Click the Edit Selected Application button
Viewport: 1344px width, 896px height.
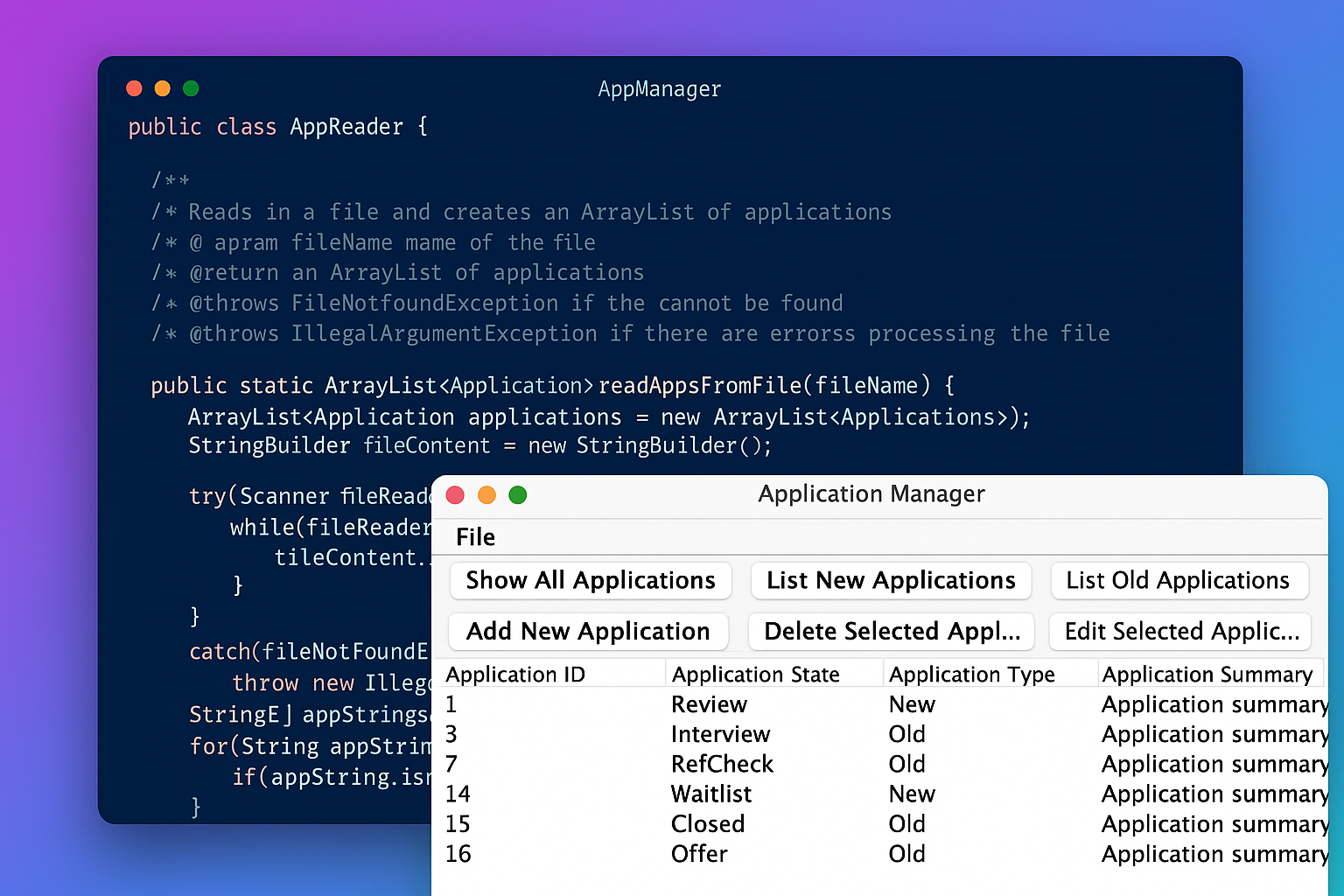pos(1180,632)
